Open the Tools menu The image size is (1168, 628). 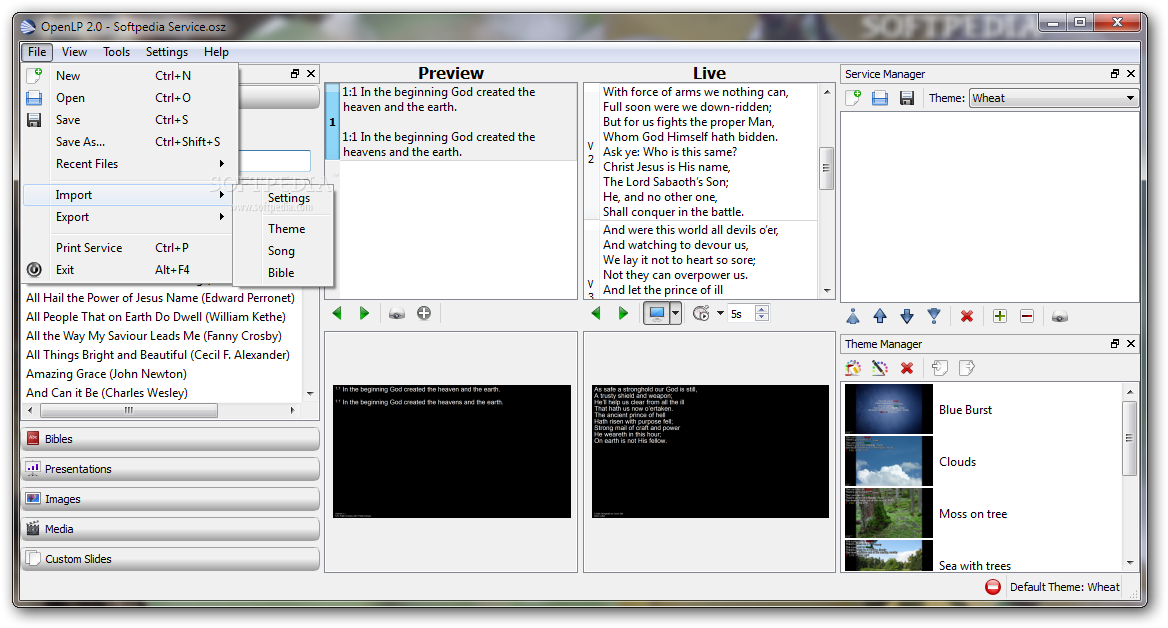(116, 52)
